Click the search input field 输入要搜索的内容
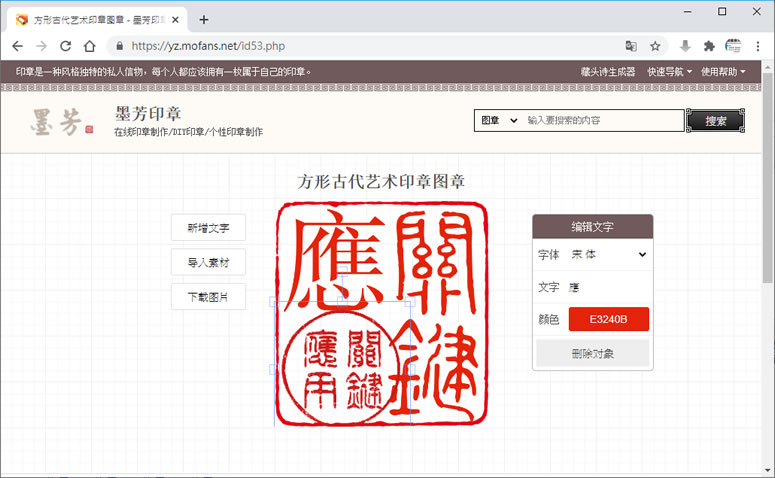This screenshot has width=775, height=478. tap(603, 120)
